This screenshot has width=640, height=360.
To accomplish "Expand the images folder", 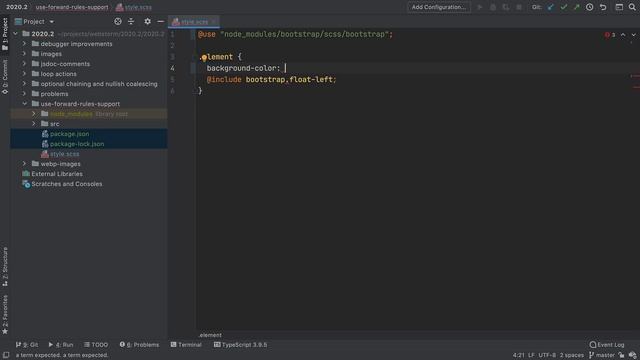I will click(24, 53).
